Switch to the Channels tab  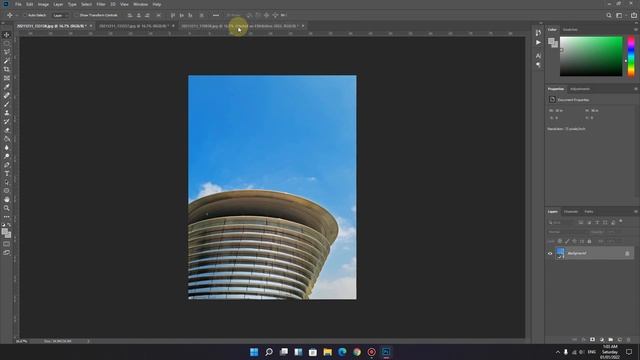tap(571, 211)
